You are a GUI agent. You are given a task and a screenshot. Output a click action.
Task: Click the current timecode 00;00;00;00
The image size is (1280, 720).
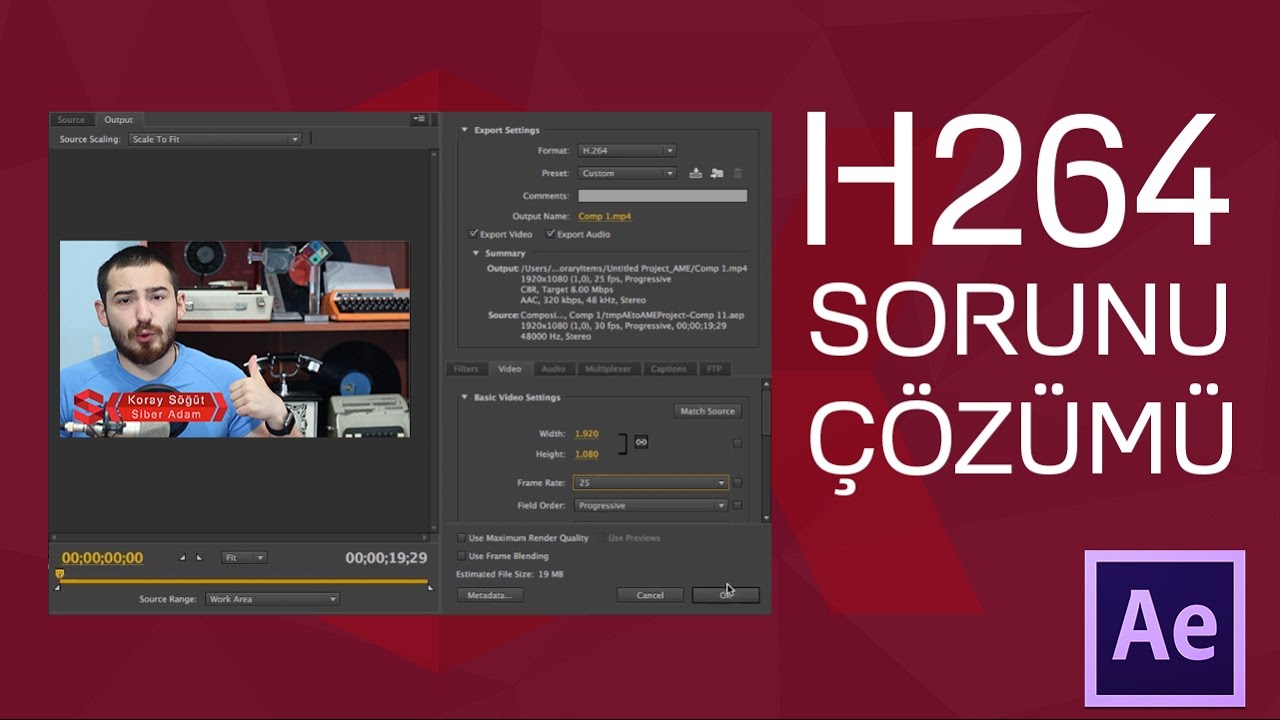[x=102, y=558]
